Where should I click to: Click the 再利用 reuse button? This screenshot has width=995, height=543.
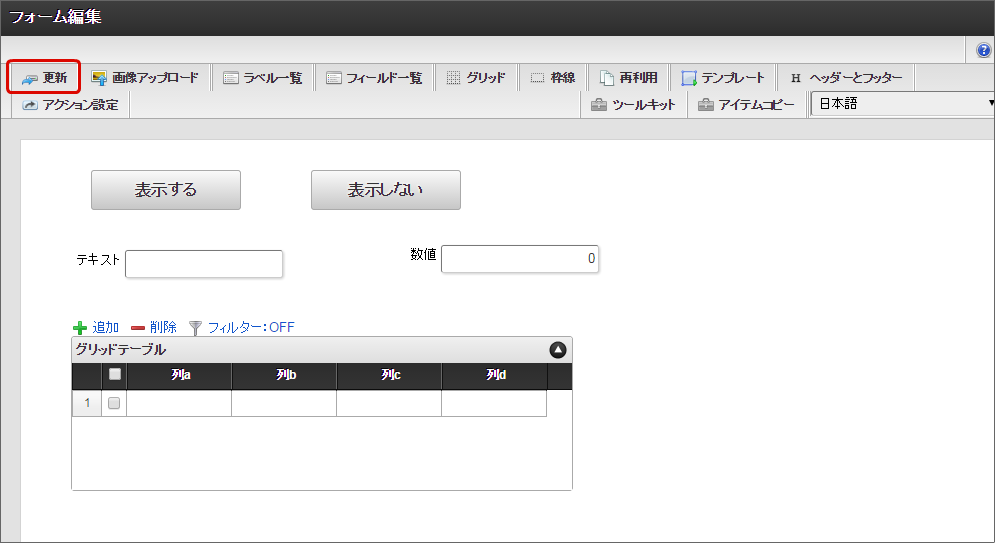point(628,77)
